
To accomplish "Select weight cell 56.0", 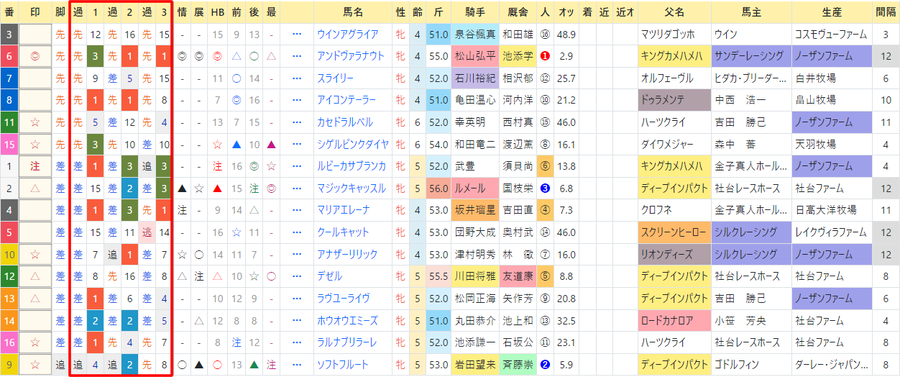I will pos(439,188).
